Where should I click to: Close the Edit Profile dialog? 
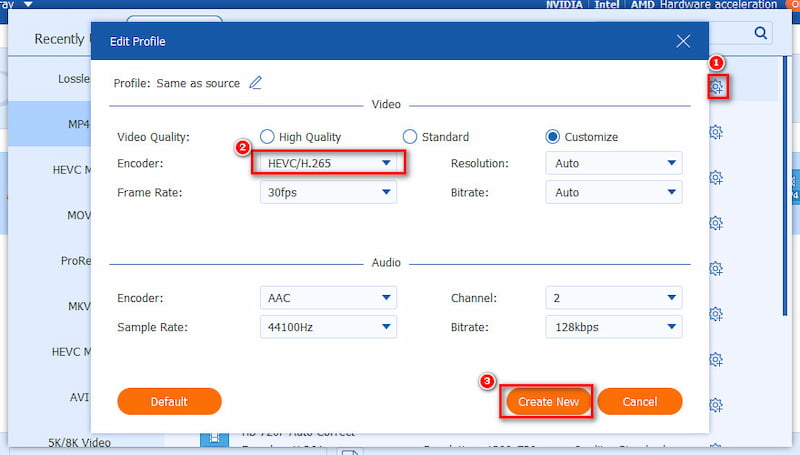click(683, 41)
